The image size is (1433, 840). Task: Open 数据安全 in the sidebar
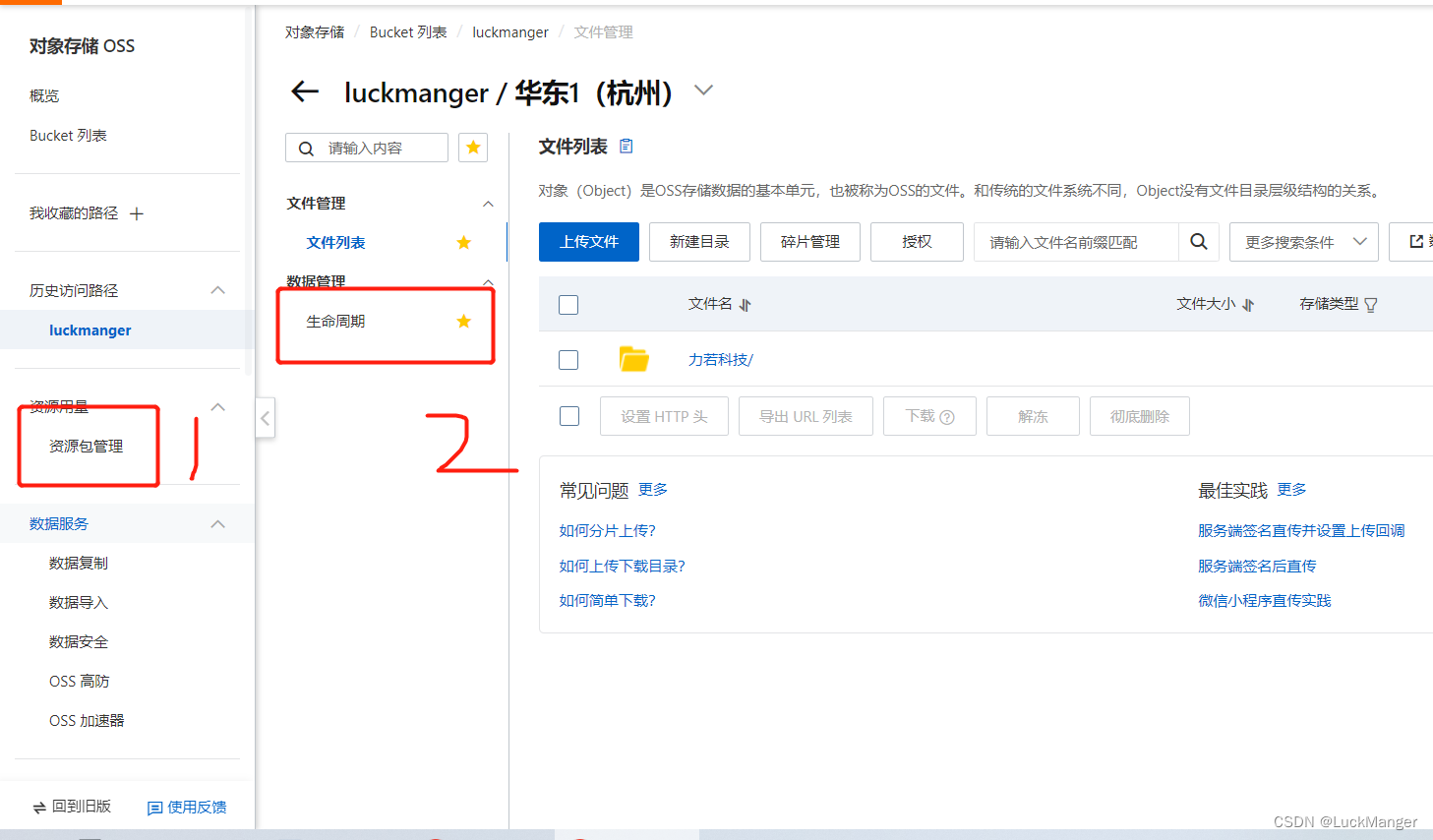tap(79, 641)
